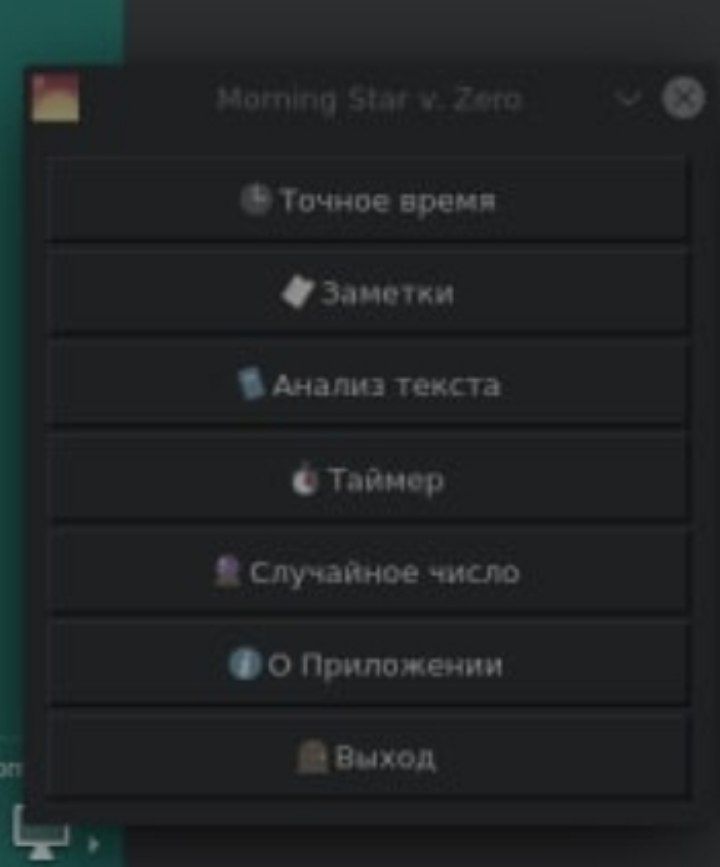Click the crystal ball icon for Случайное число
Image resolution: width=720 pixels, height=867 pixels.
coord(227,572)
